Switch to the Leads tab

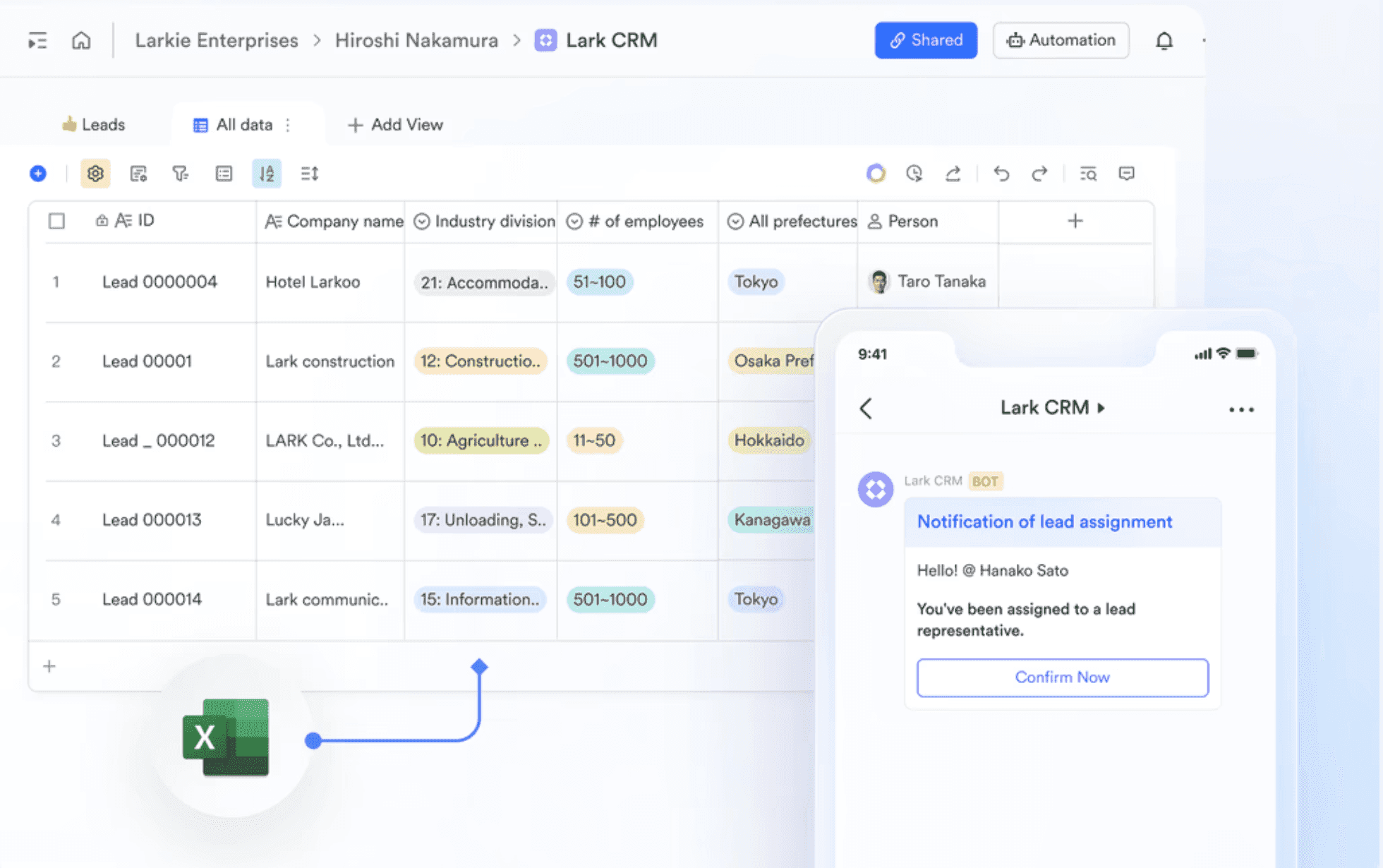(x=94, y=124)
